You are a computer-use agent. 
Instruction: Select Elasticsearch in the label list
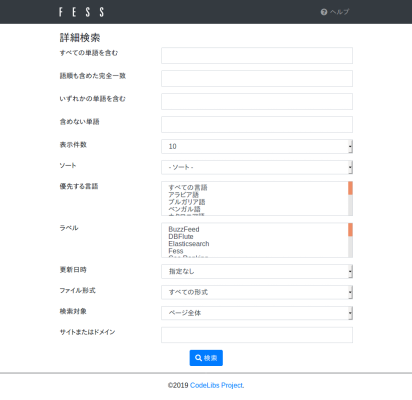[189, 244]
